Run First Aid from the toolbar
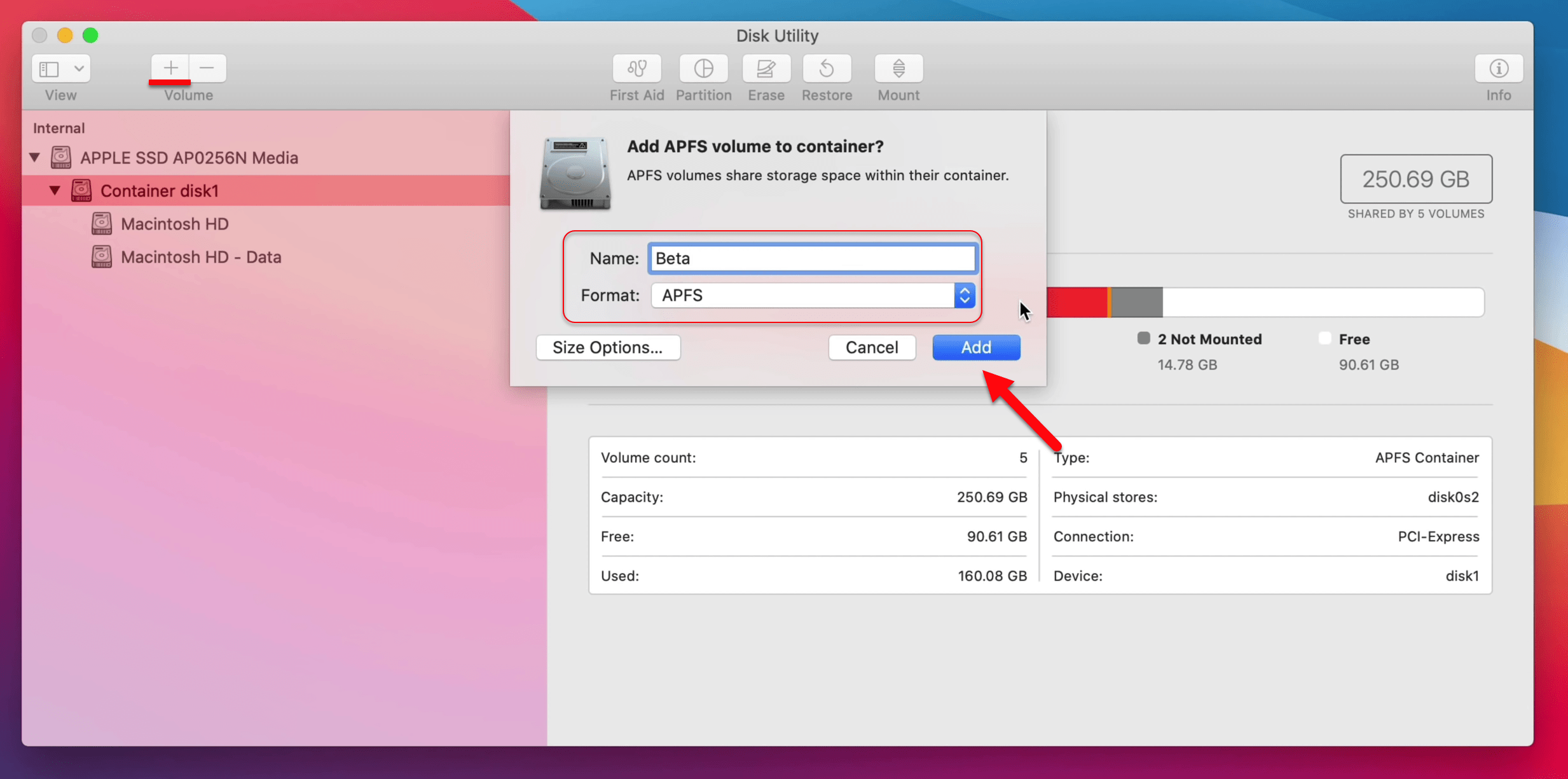 tap(636, 68)
